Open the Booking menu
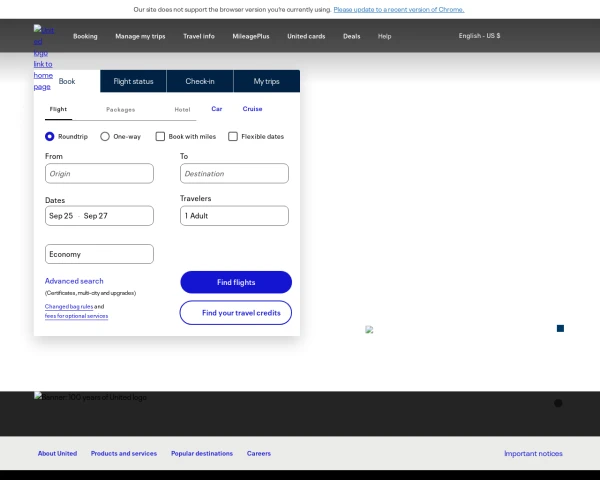The image size is (600, 480). (x=85, y=36)
